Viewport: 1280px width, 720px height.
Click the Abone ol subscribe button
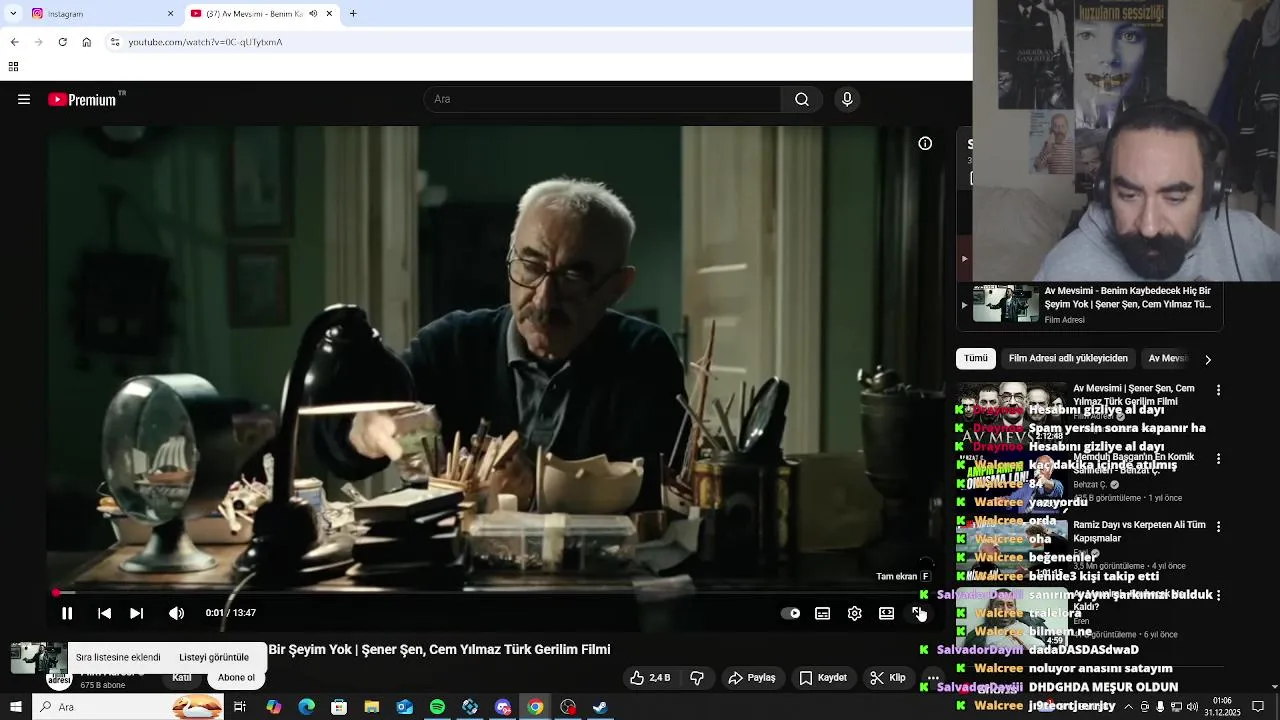(x=236, y=677)
